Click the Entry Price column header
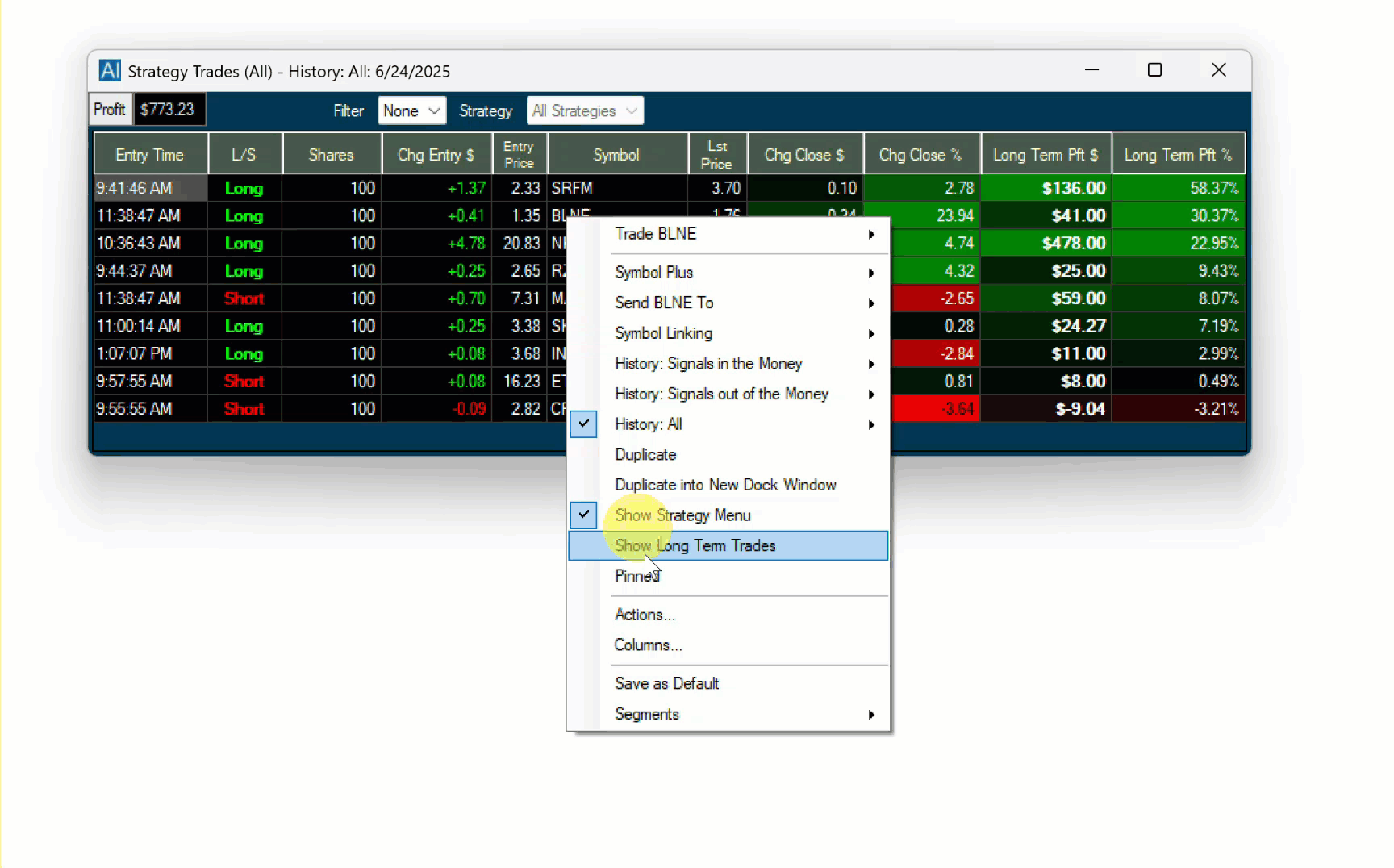 pyautogui.click(x=520, y=154)
